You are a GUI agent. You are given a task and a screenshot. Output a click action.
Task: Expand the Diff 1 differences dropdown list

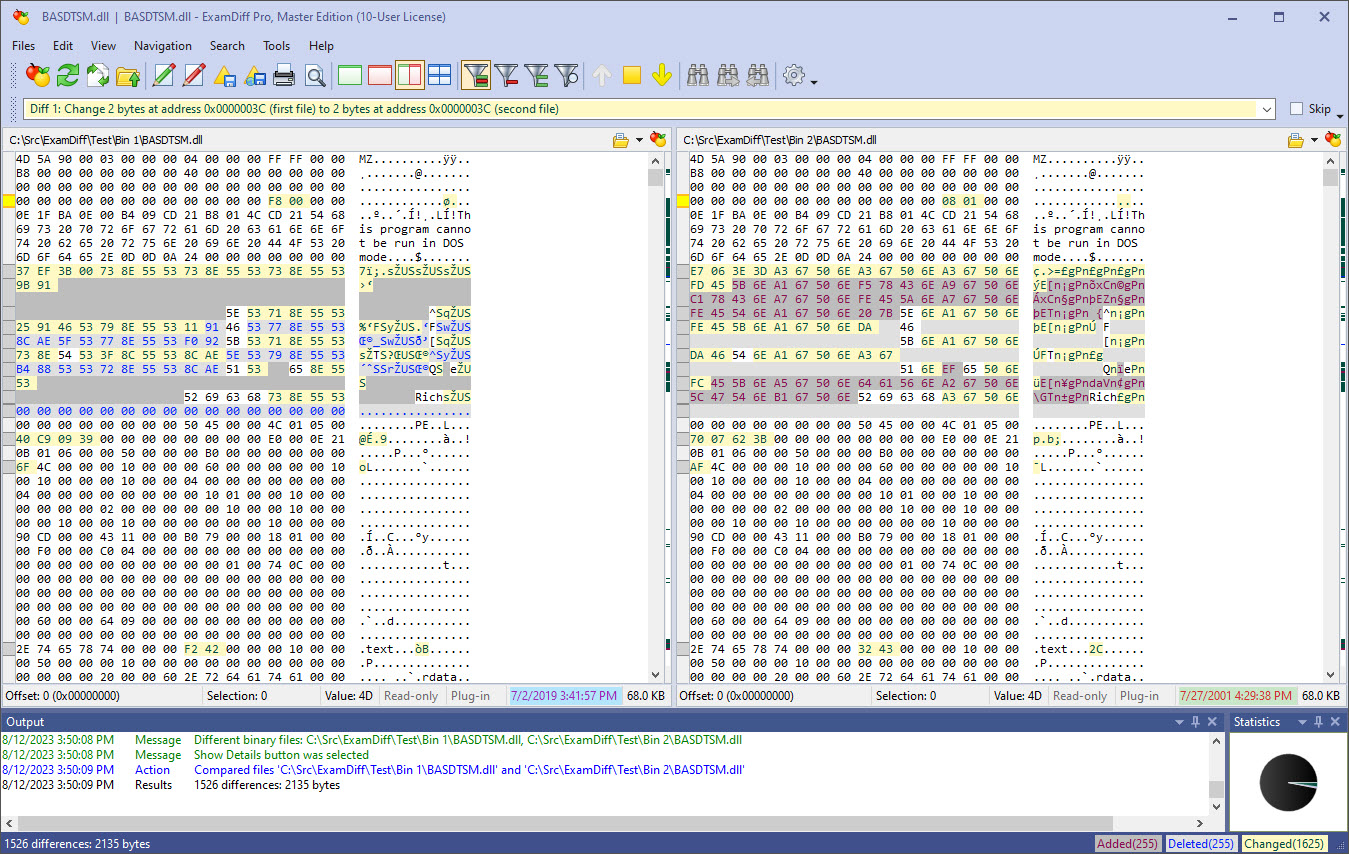pyautogui.click(x=1267, y=109)
